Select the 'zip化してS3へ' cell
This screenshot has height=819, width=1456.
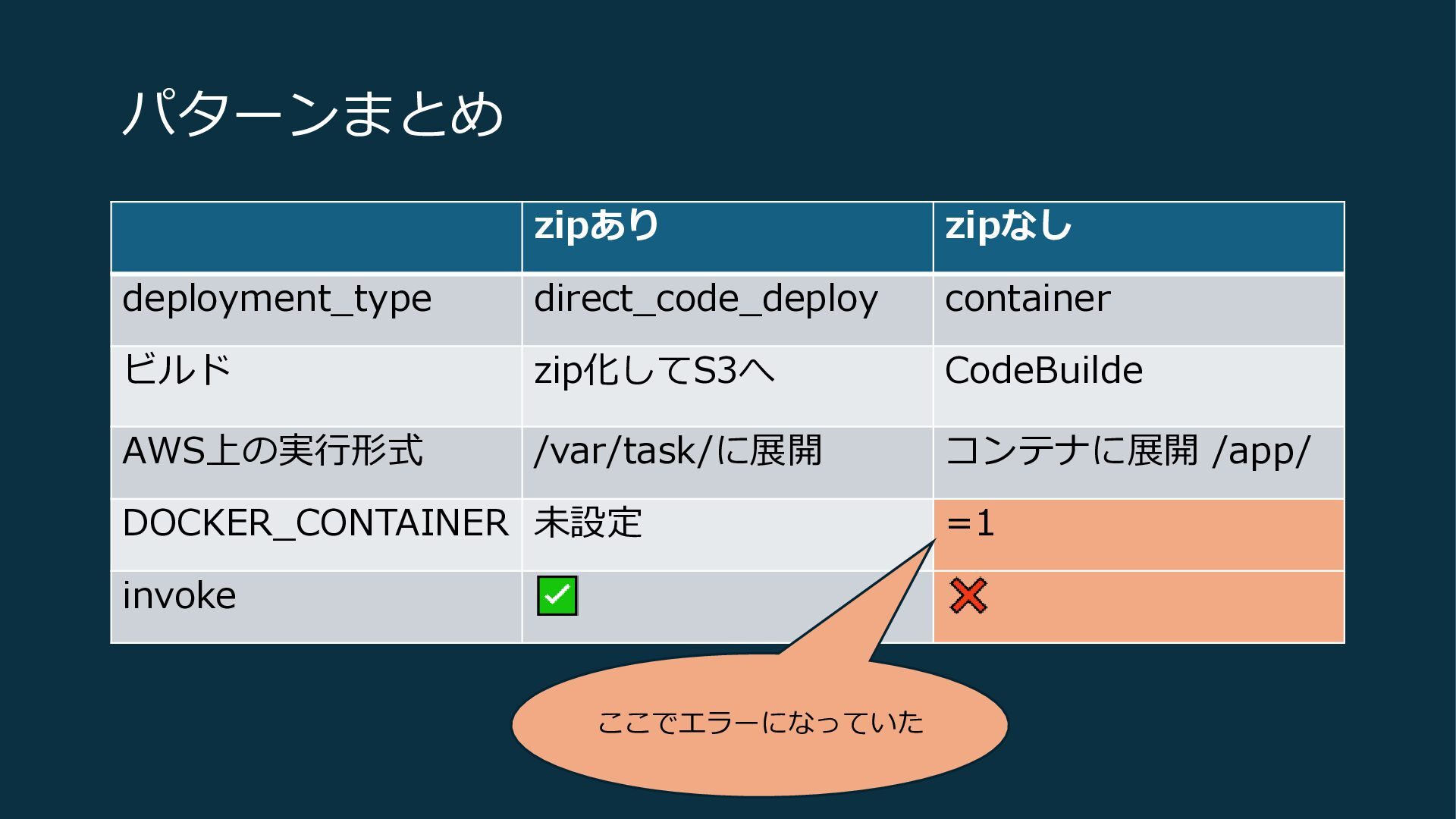pyautogui.click(x=654, y=371)
